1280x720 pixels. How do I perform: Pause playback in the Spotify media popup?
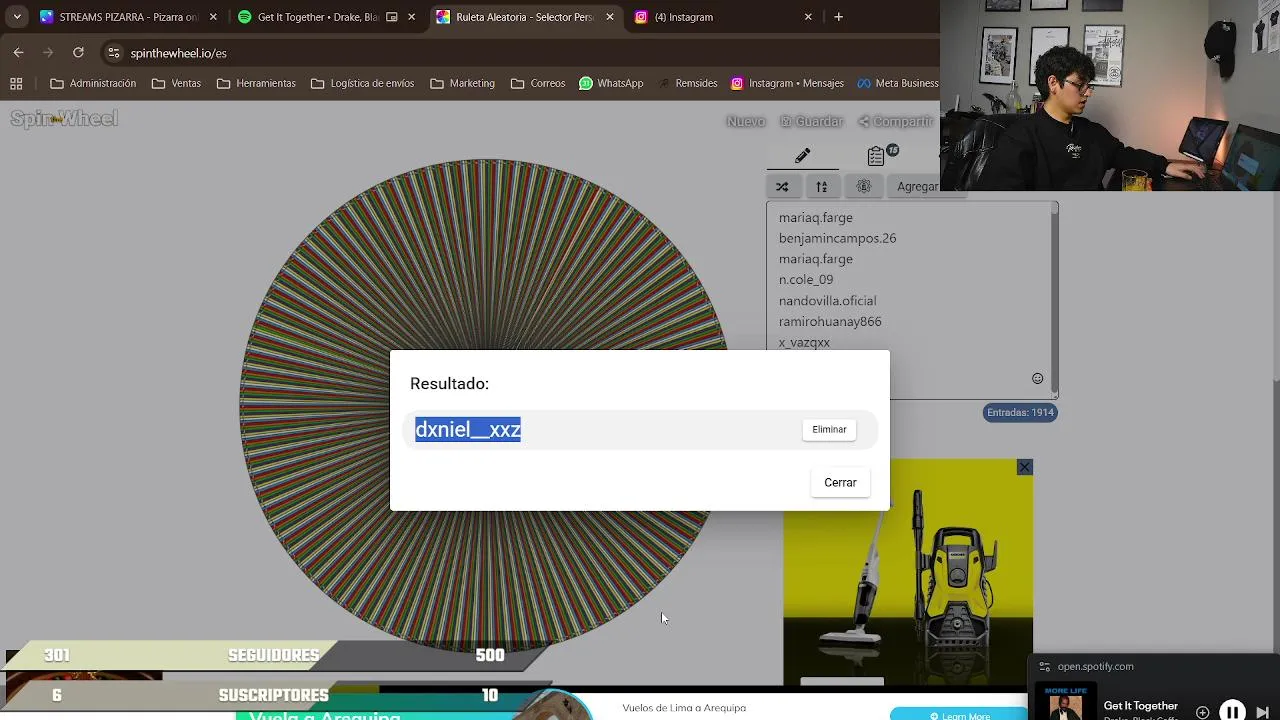[1233, 712]
